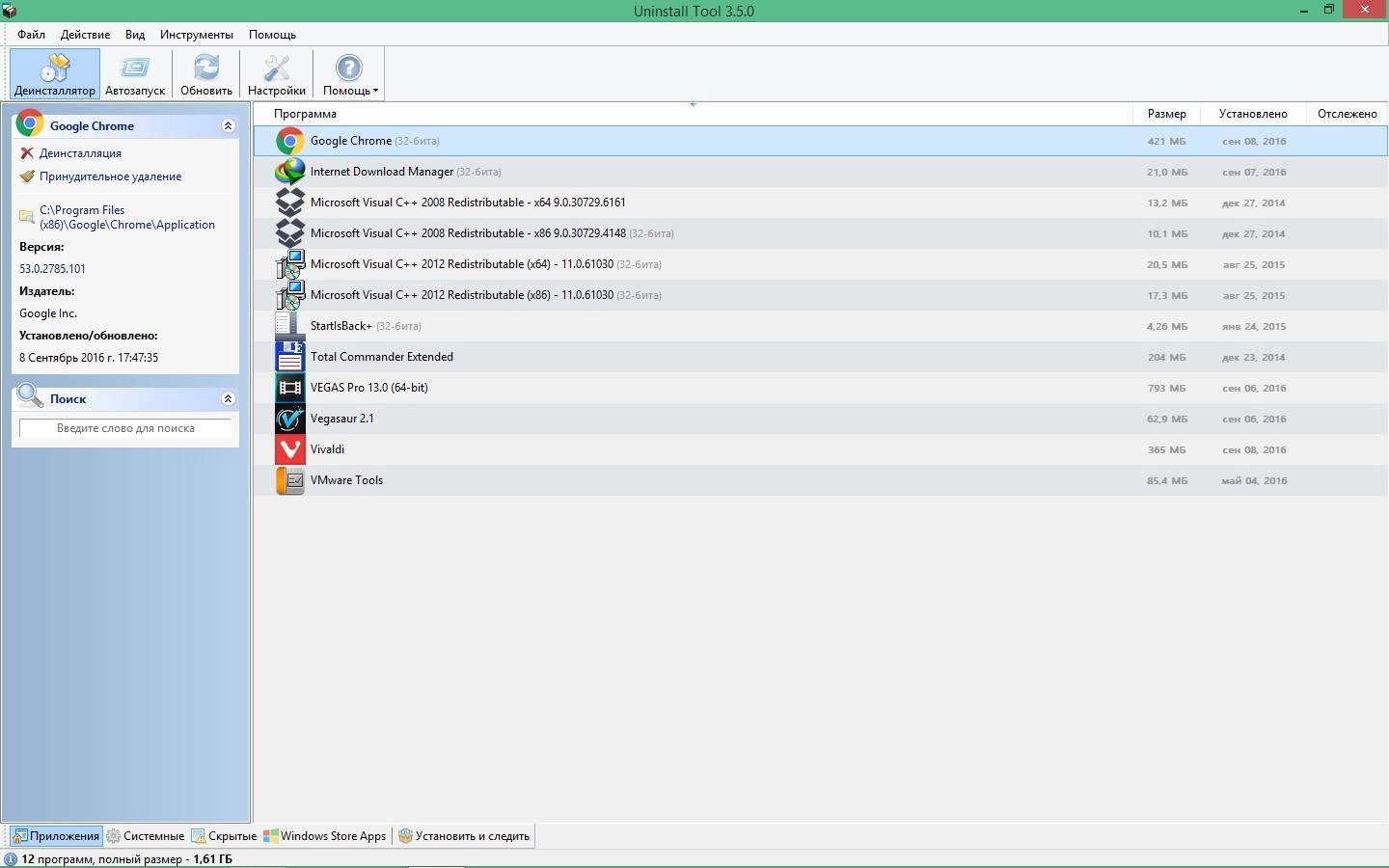Click icon of Visual C++ 2008 x86 row
The width and height of the screenshot is (1389, 868).
pyautogui.click(x=289, y=233)
